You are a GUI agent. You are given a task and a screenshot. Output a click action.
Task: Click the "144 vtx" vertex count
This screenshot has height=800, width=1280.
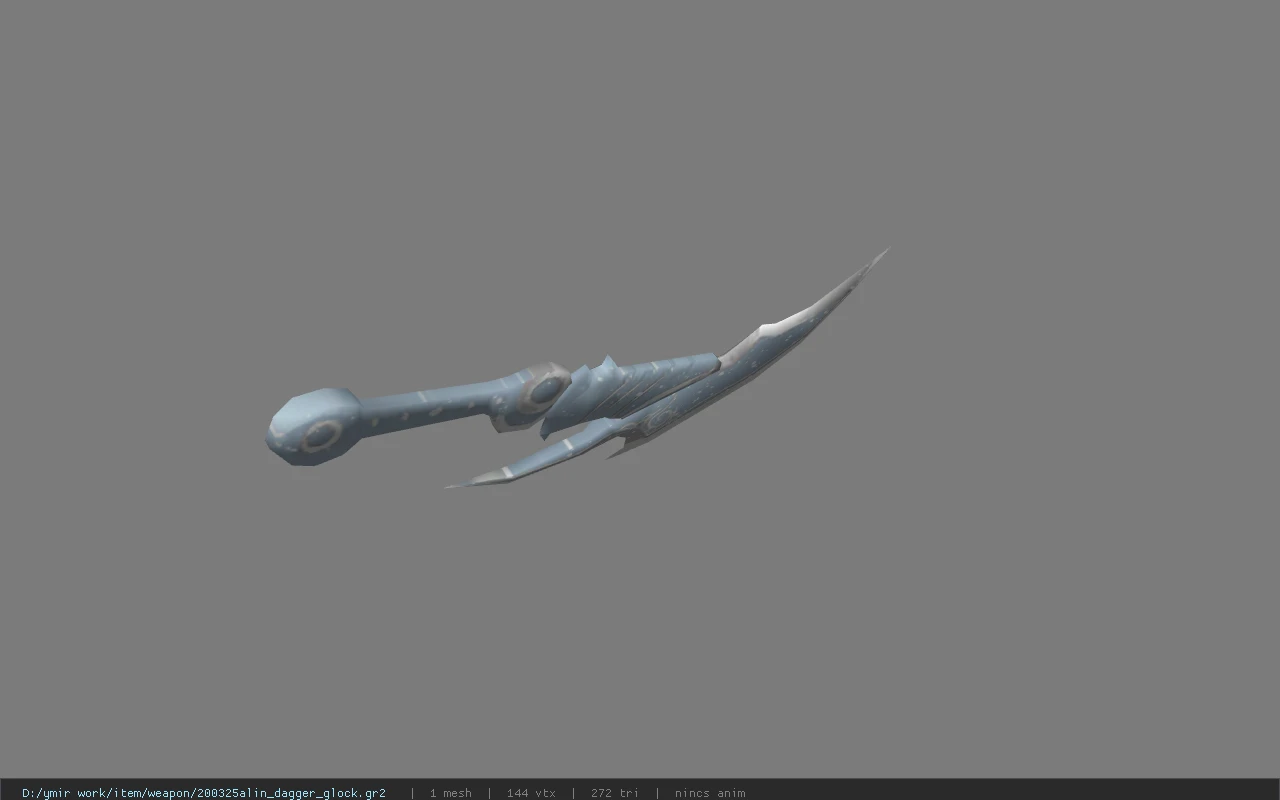pos(531,793)
